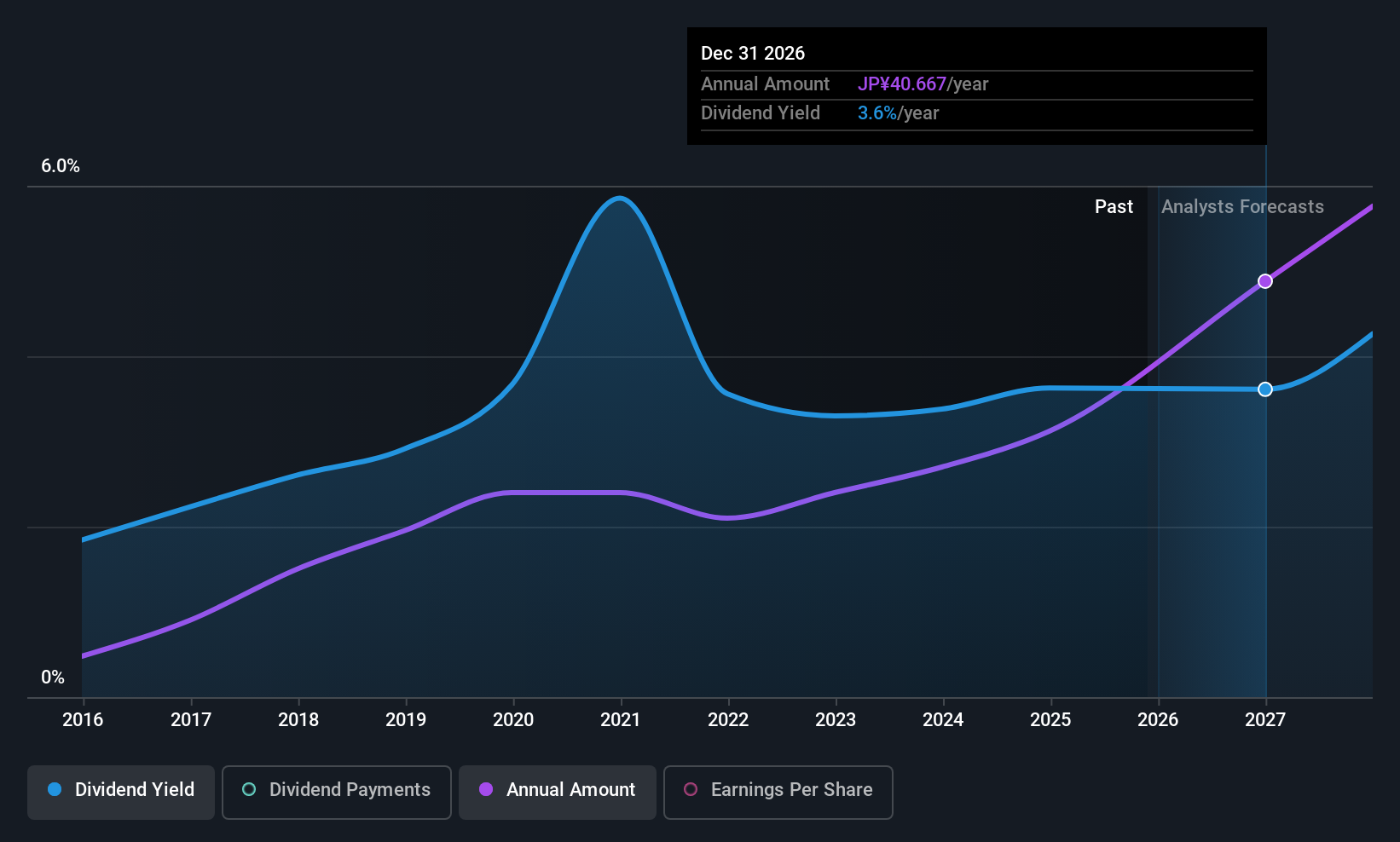Click the 2026 x-axis year label

1158,720
